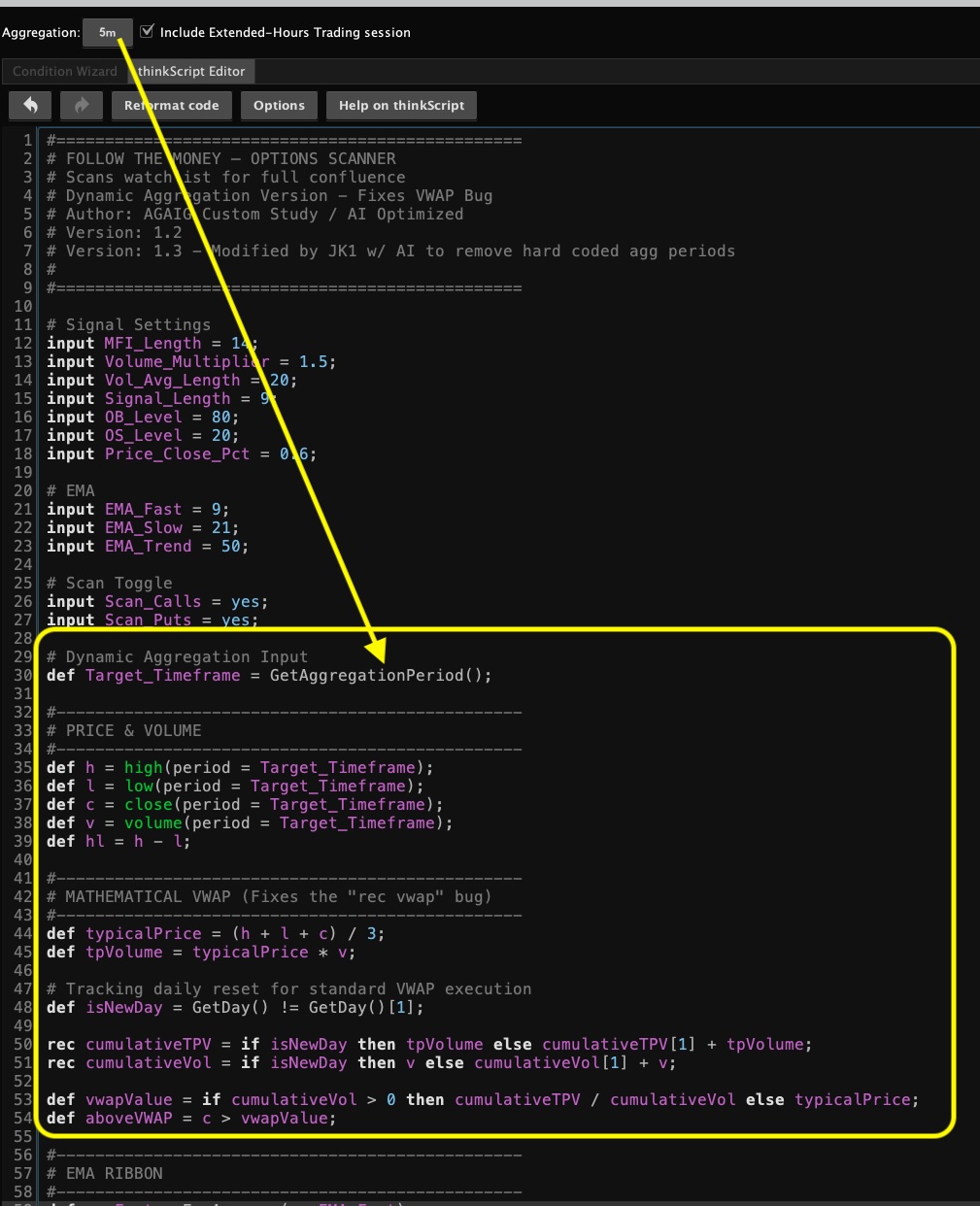Click the 'input EMA_Fast = 9;' line

pos(138,510)
